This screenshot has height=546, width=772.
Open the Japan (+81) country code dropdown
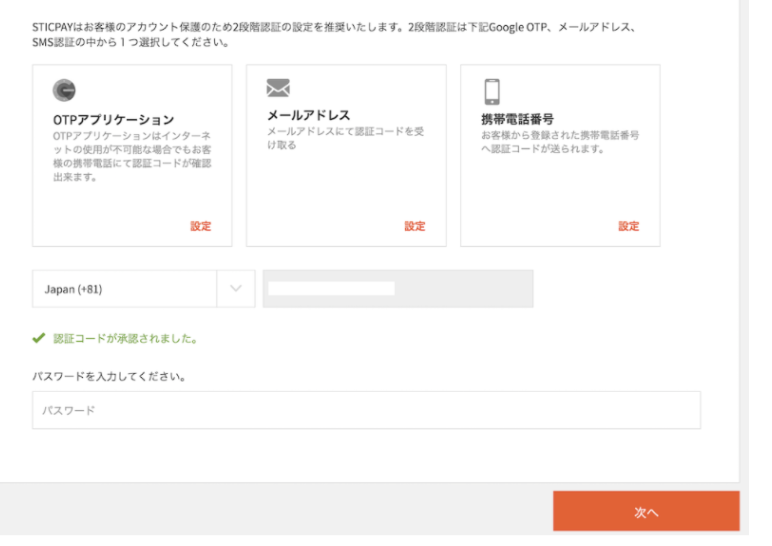(144, 289)
